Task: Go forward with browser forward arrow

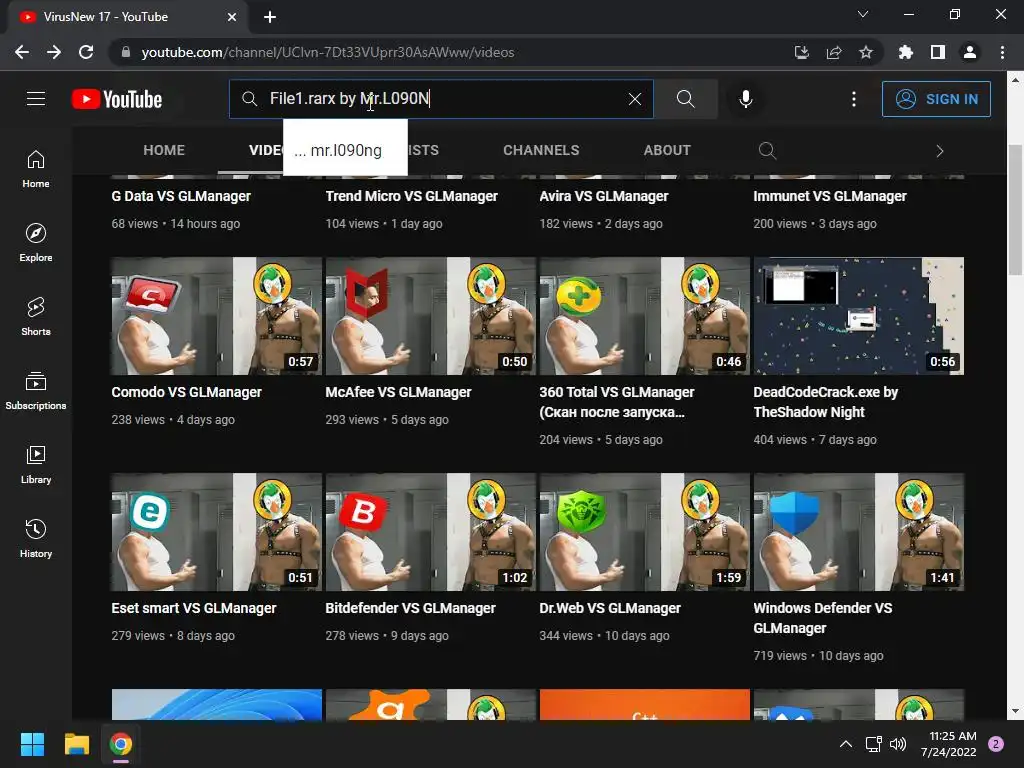Action: (54, 52)
